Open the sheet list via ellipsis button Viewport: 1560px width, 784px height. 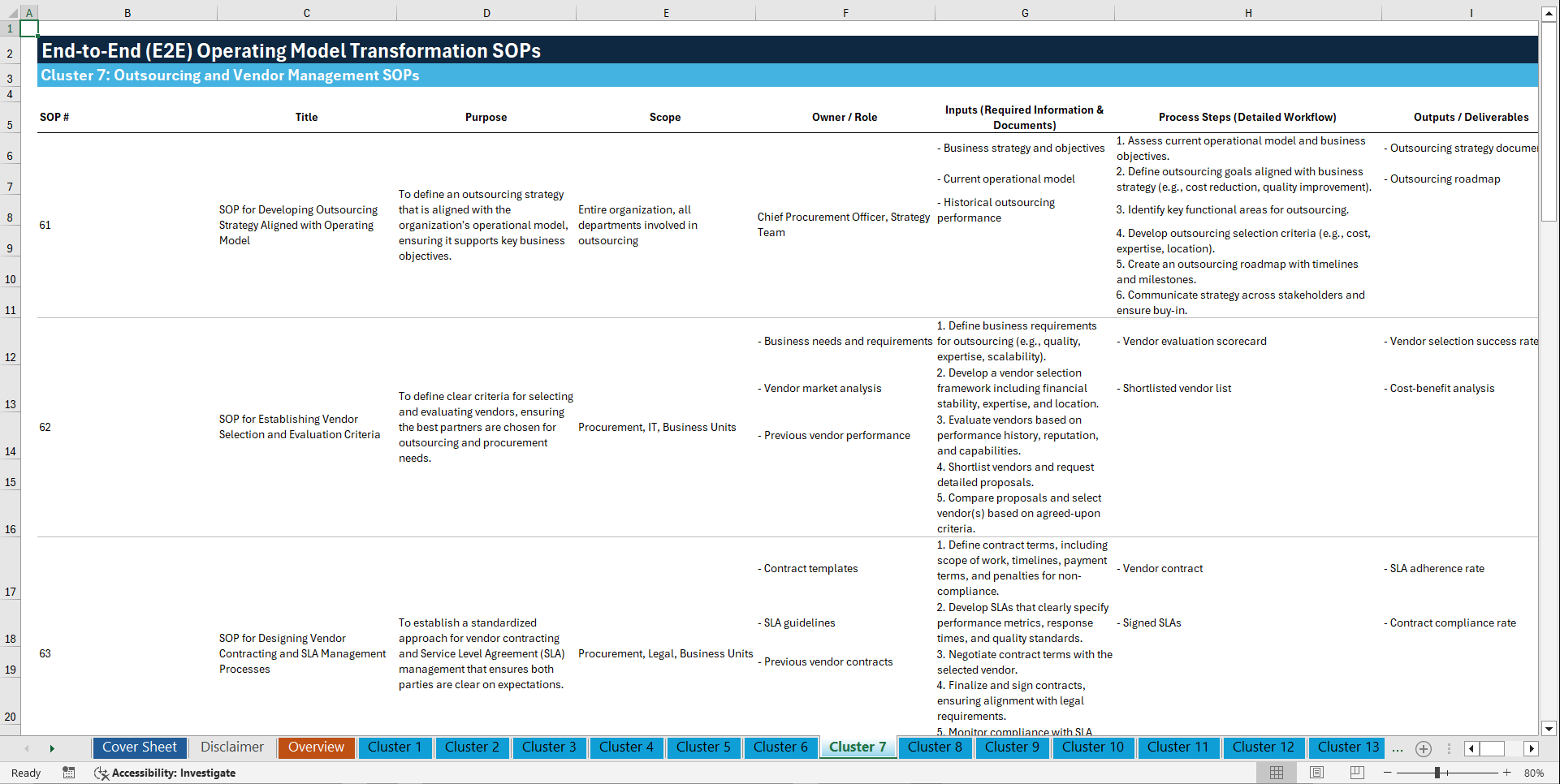point(1398,748)
